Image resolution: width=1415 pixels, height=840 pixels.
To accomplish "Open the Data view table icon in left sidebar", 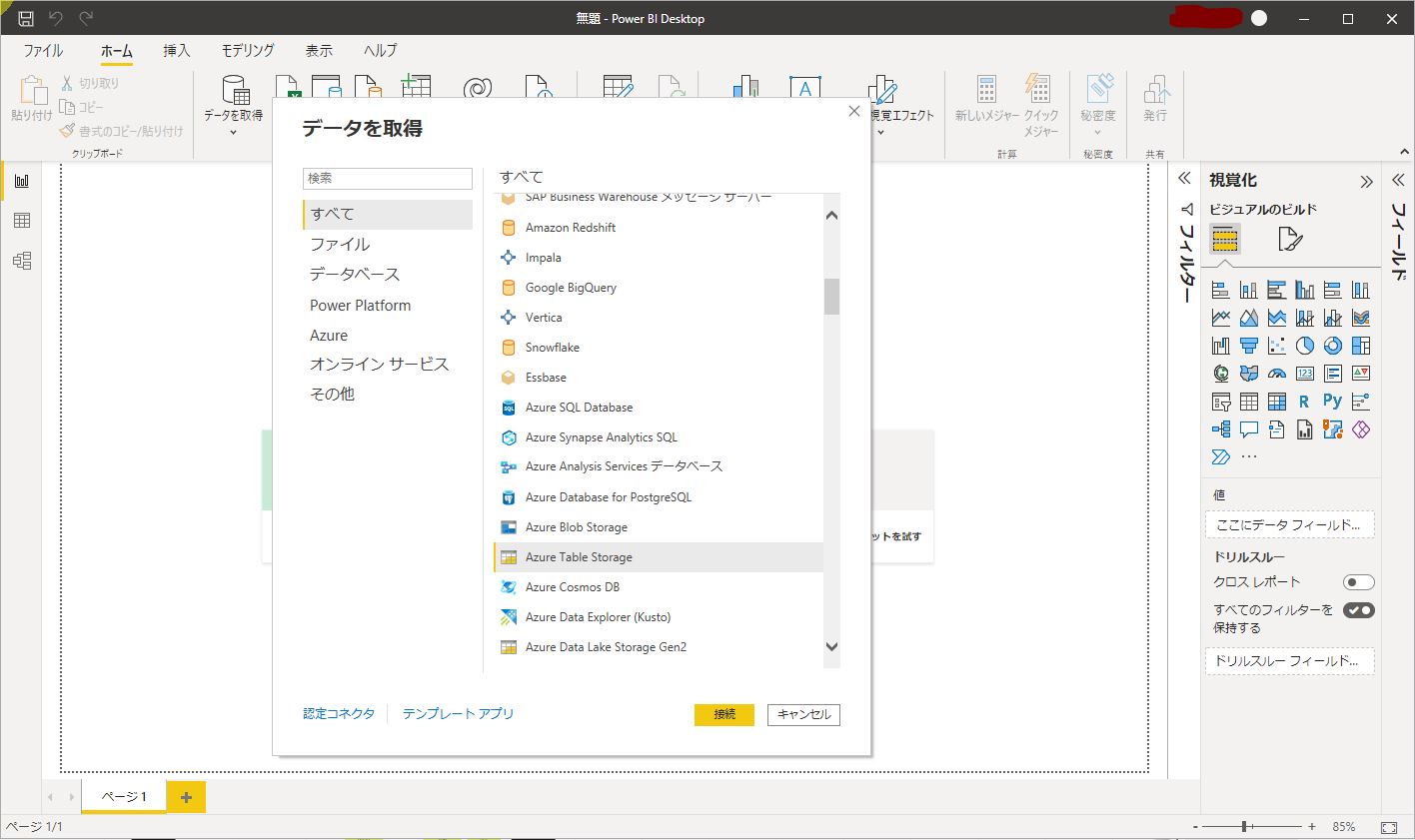I will (x=22, y=221).
